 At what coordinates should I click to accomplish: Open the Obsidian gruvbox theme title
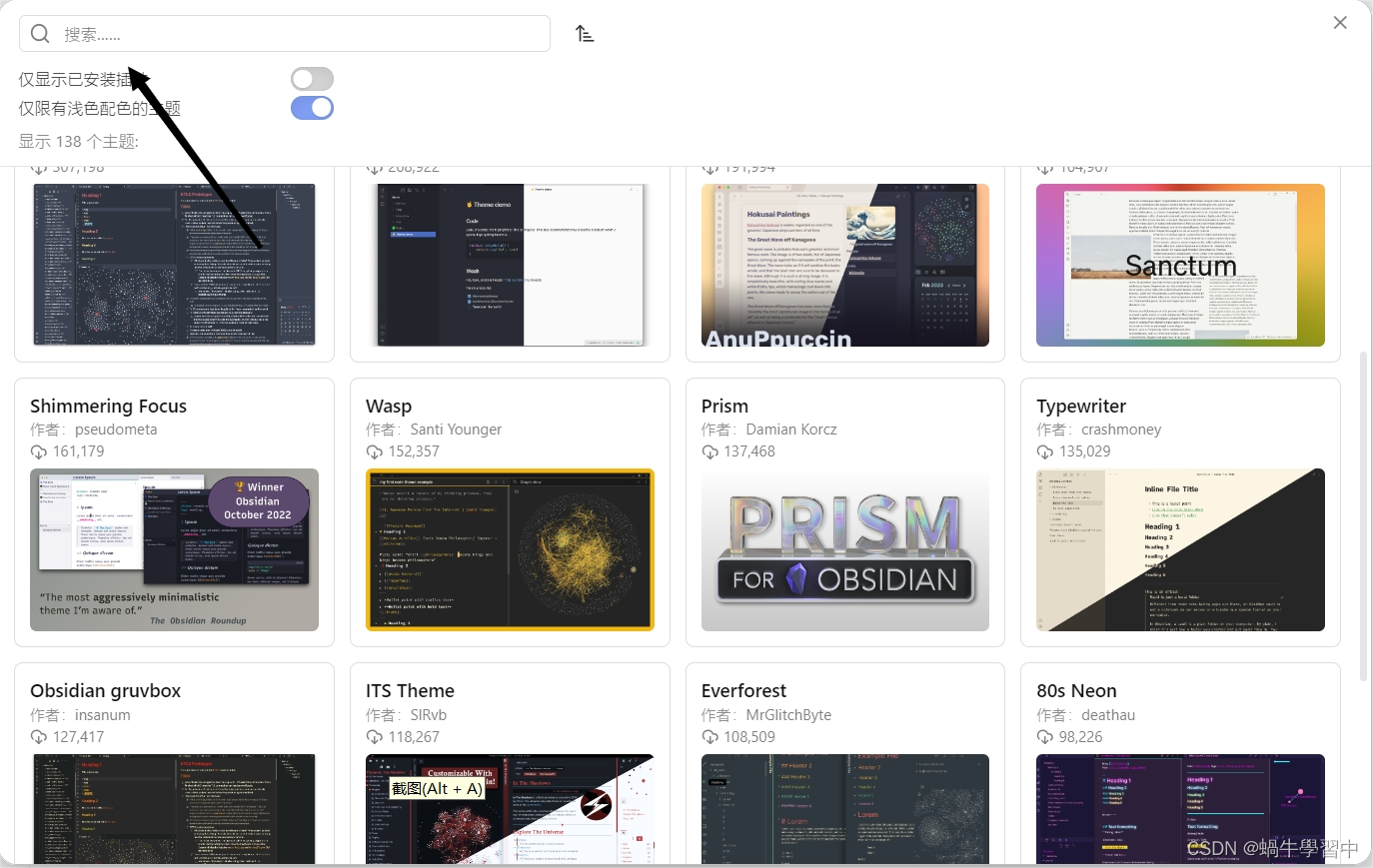(106, 690)
